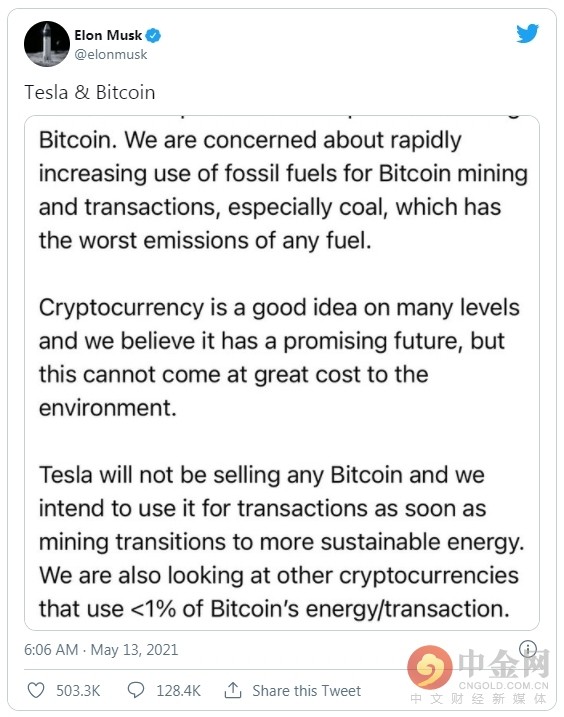Open the tweet info circle icon

(528, 648)
